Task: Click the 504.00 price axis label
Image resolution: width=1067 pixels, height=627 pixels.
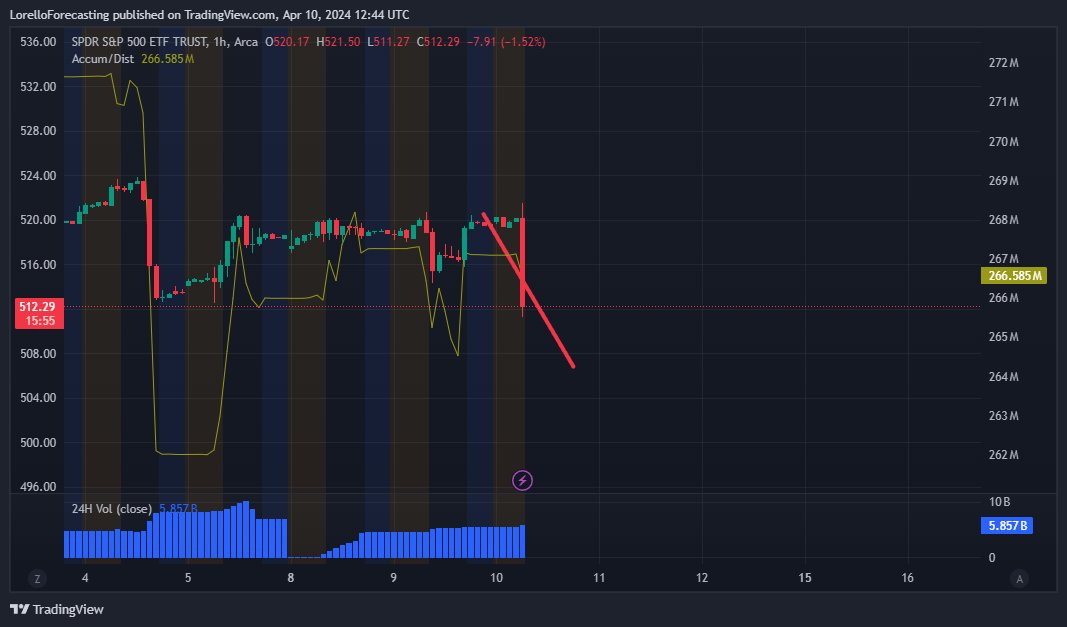Action: click(x=38, y=398)
